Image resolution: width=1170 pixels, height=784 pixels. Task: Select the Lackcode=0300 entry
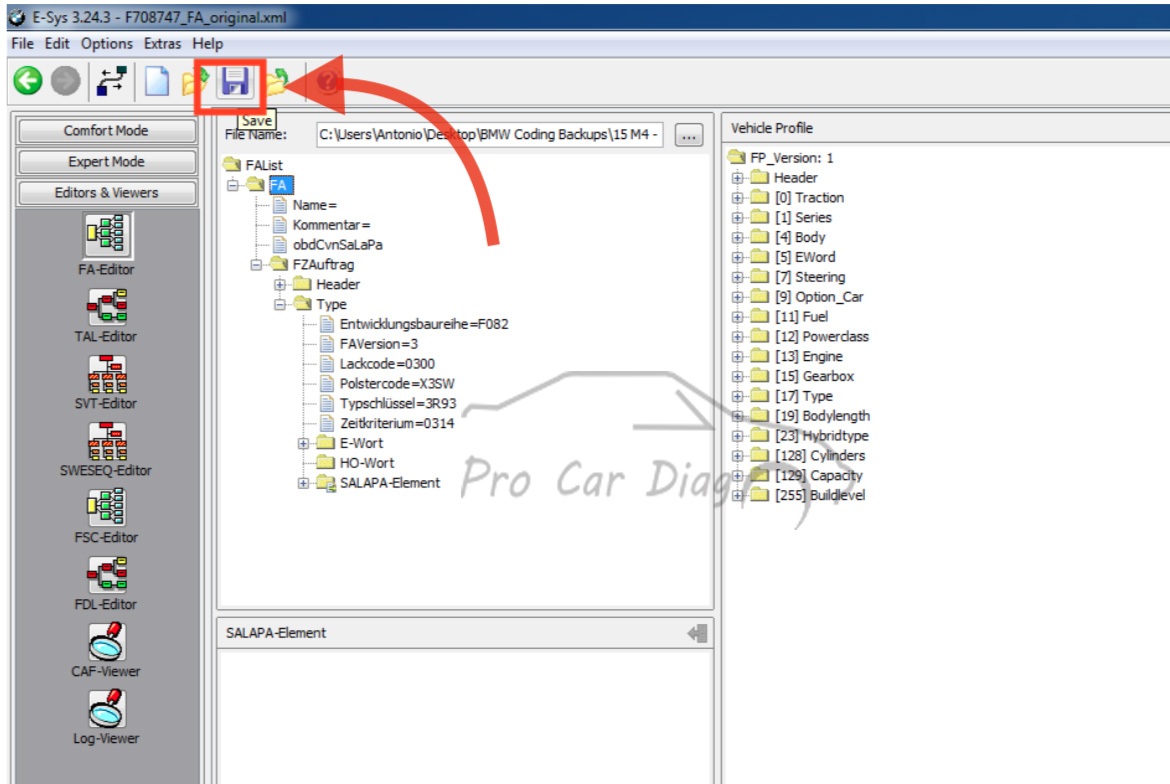tap(377, 364)
